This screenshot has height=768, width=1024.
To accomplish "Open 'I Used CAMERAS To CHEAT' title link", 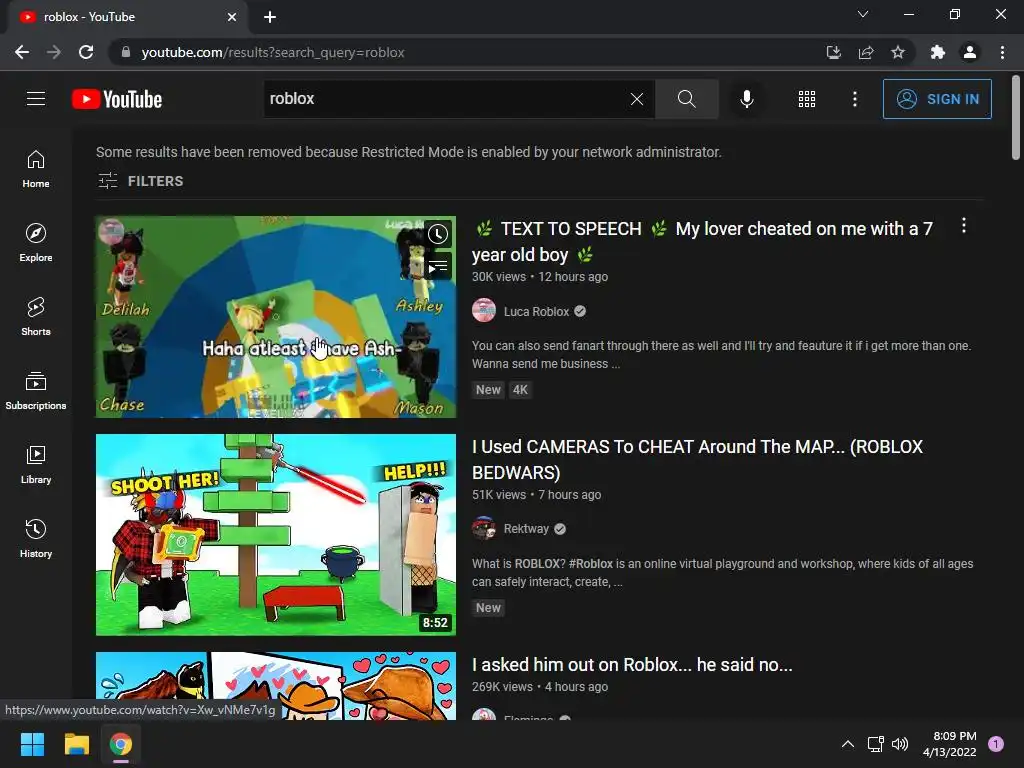I will tap(697, 460).
